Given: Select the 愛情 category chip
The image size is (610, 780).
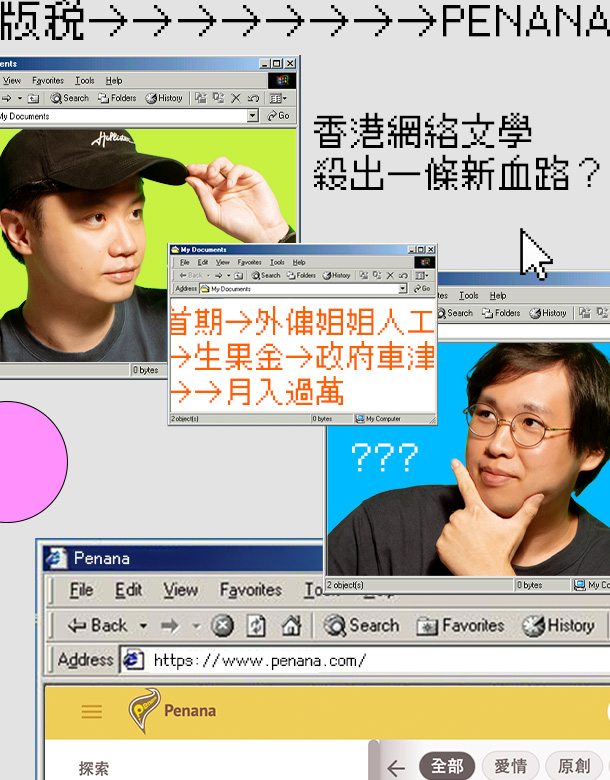Looking at the screenshot, I should point(511,767).
